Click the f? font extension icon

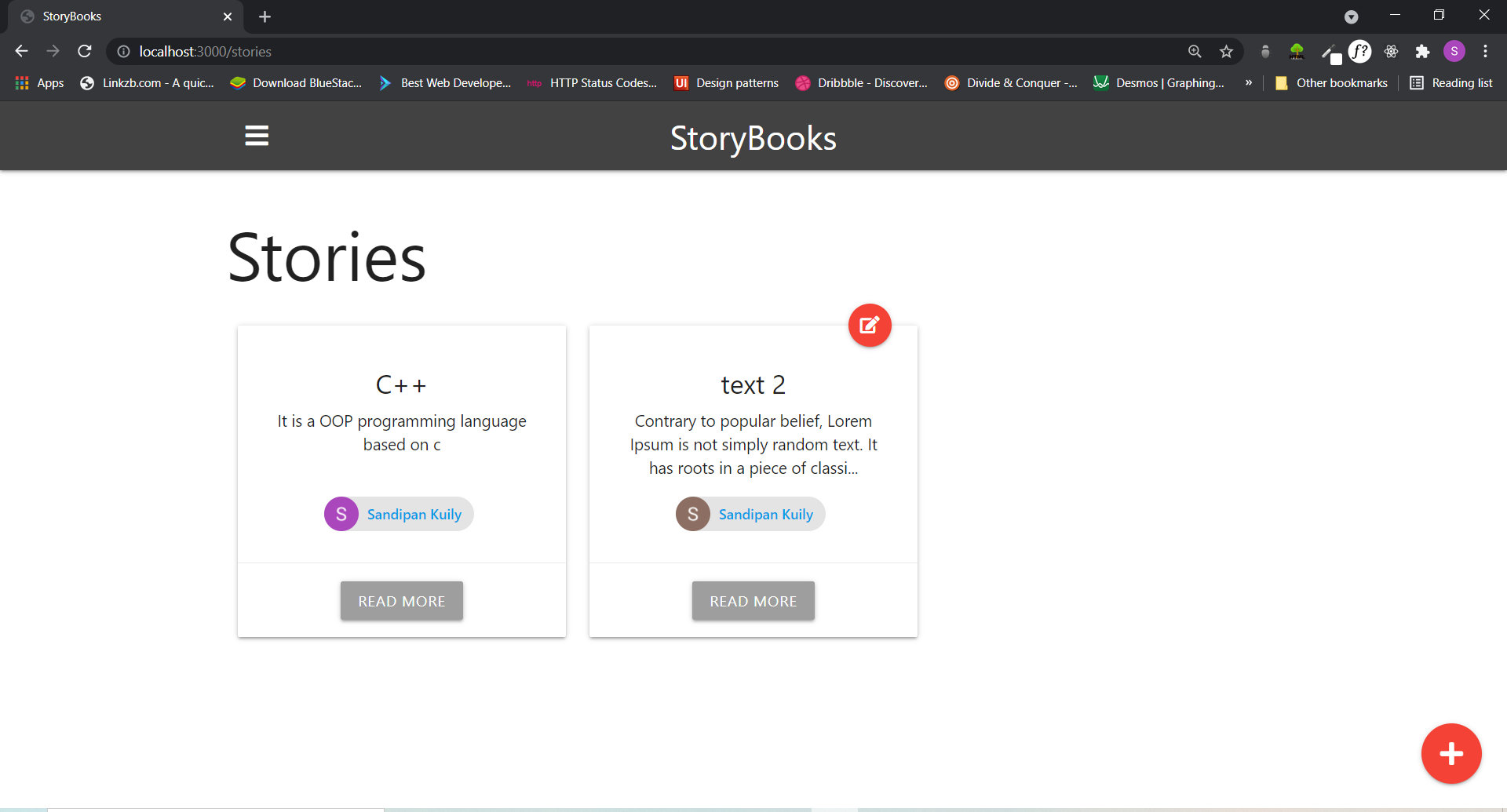pyautogui.click(x=1359, y=51)
